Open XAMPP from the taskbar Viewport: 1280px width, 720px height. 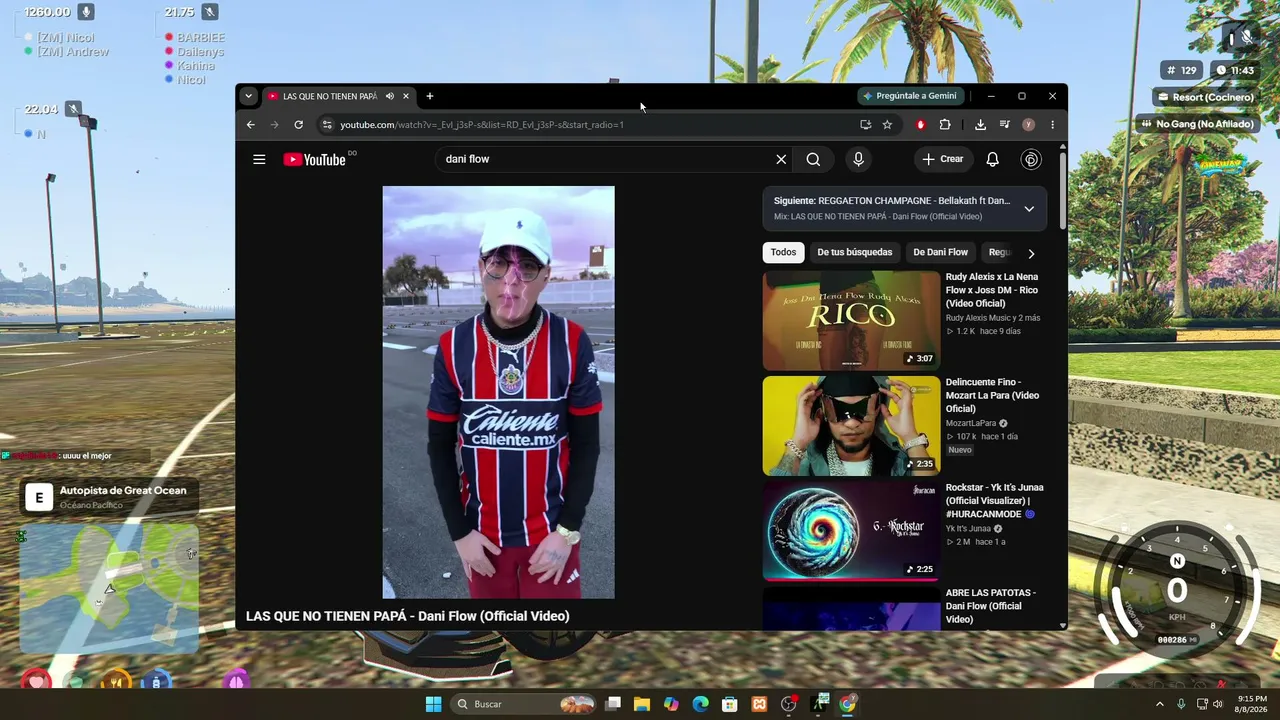(759, 704)
